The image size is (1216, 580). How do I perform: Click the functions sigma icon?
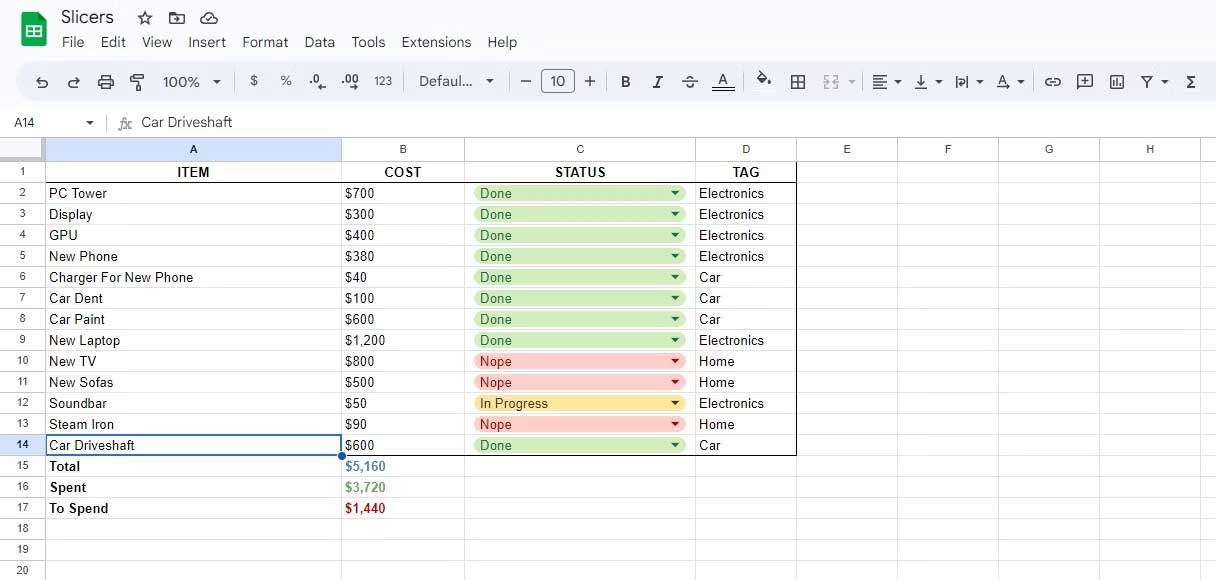(x=1190, y=82)
